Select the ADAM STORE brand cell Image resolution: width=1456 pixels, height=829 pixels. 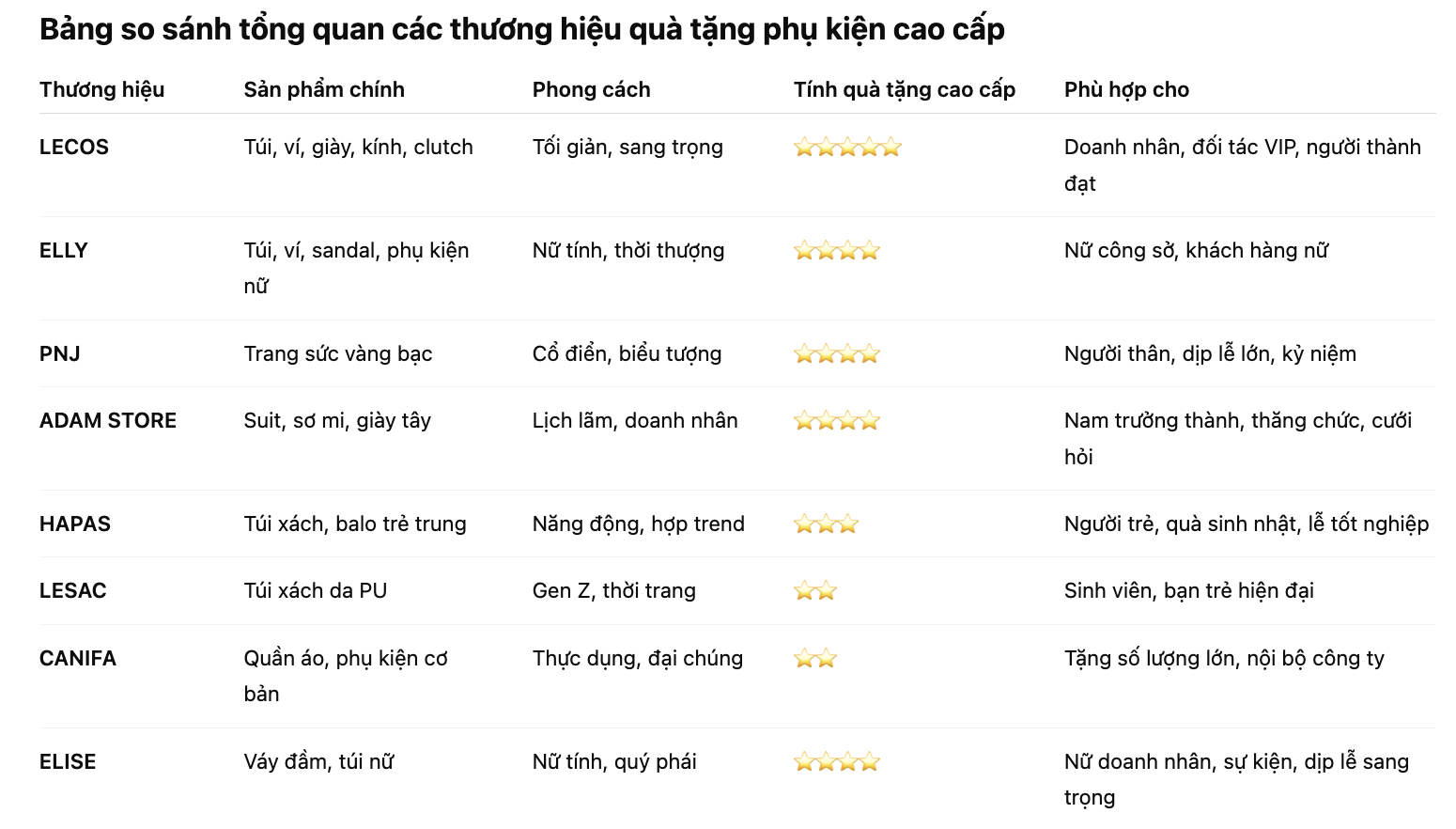(108, 421)
